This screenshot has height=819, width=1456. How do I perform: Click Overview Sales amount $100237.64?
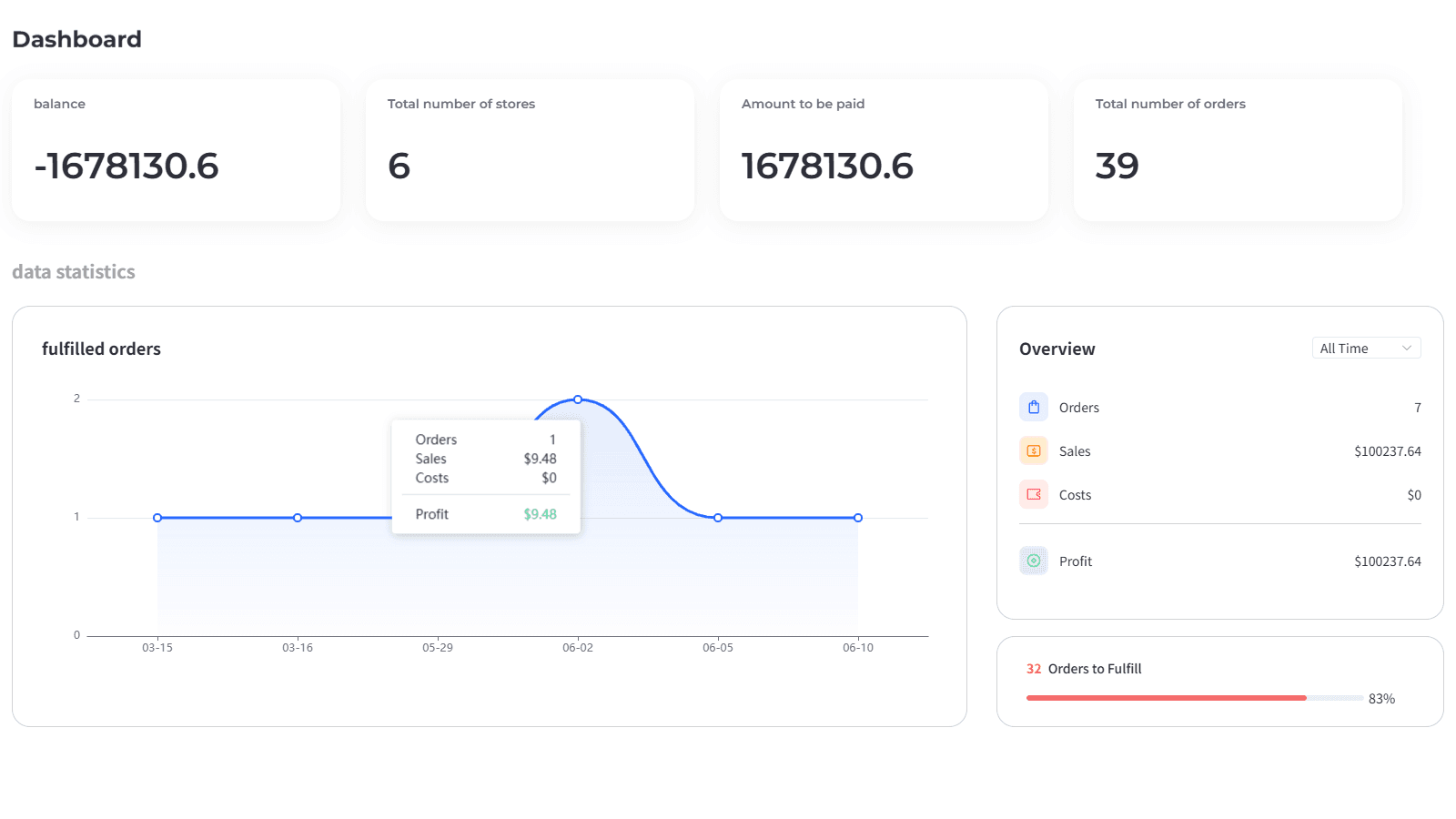point(1388,451)
